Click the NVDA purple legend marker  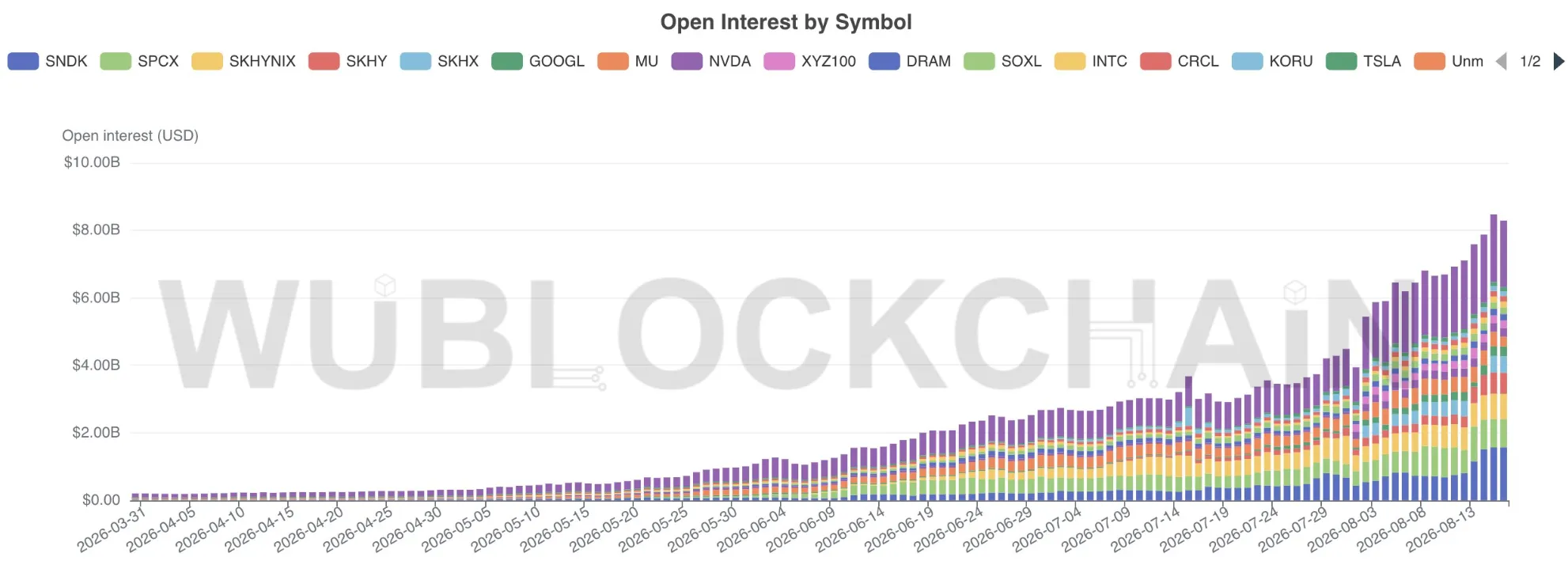(687, 61)
